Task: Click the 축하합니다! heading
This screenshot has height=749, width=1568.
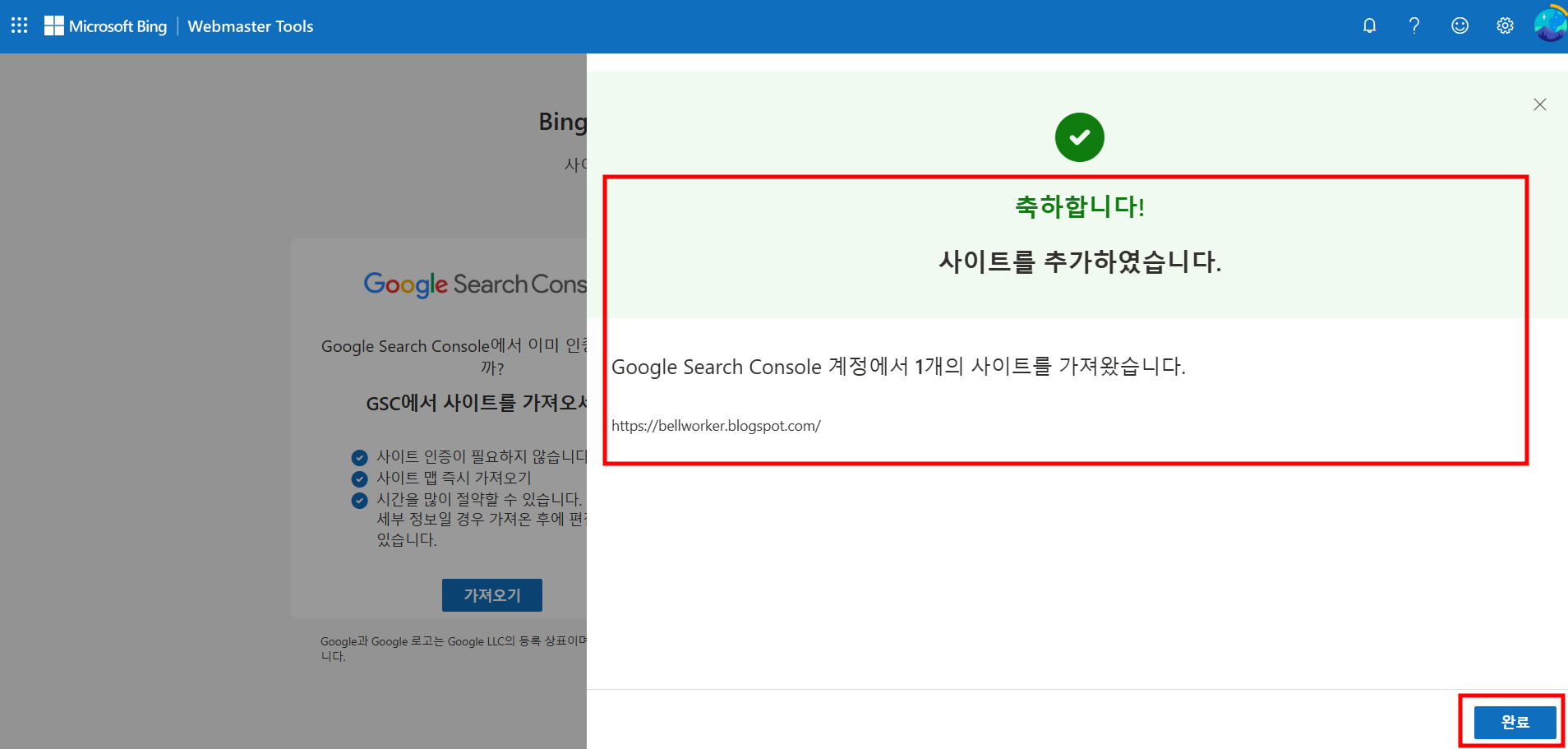Action: point(1079,206)
